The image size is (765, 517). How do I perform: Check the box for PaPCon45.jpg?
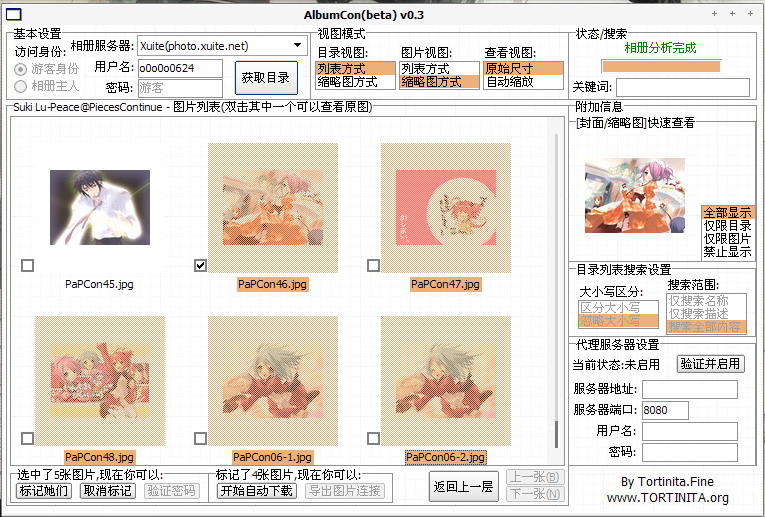28,265
